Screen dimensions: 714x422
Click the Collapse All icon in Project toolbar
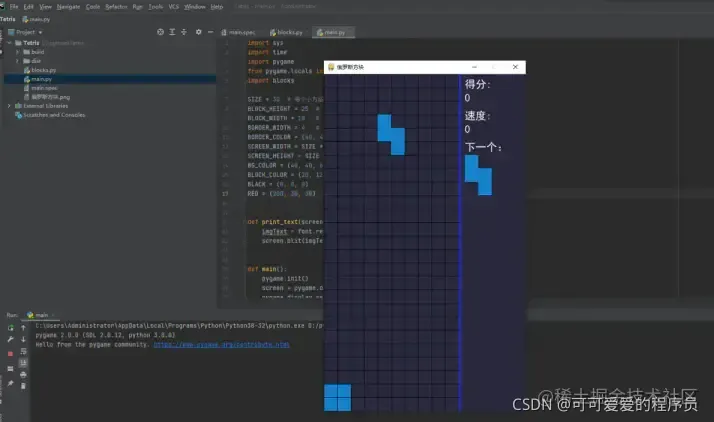pos(184,32)
